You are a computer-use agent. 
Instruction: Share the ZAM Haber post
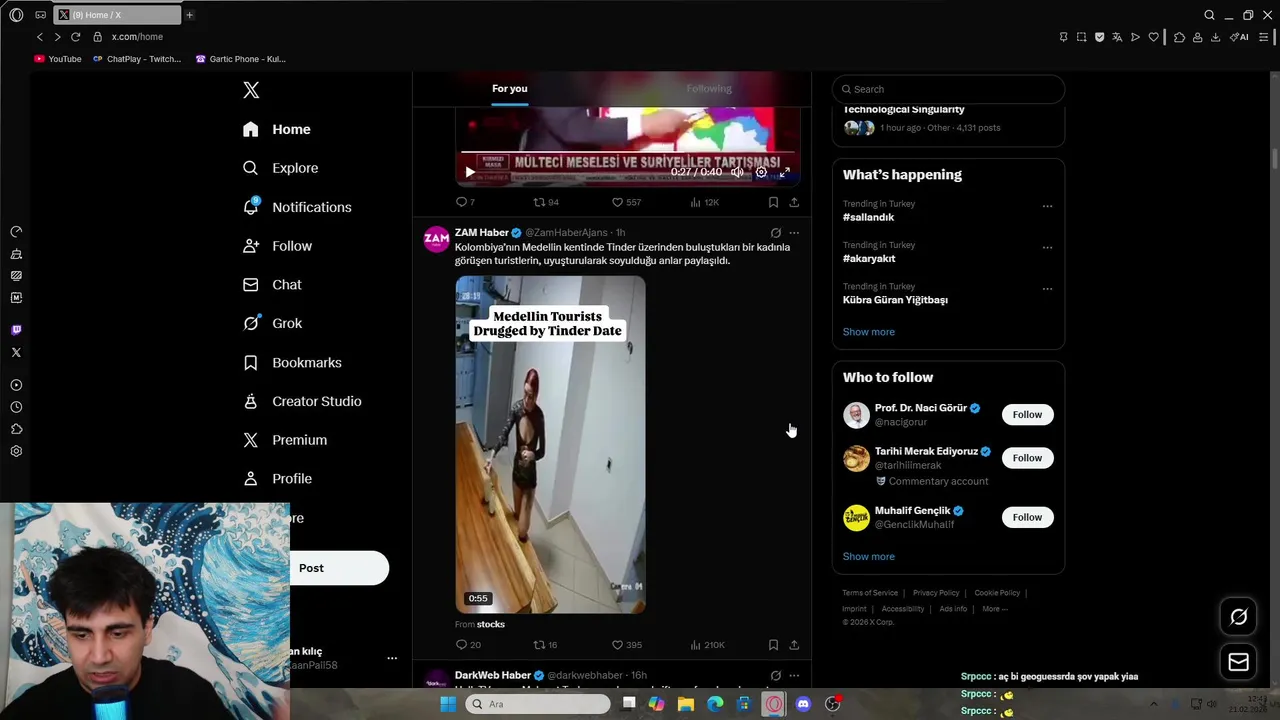794,645
